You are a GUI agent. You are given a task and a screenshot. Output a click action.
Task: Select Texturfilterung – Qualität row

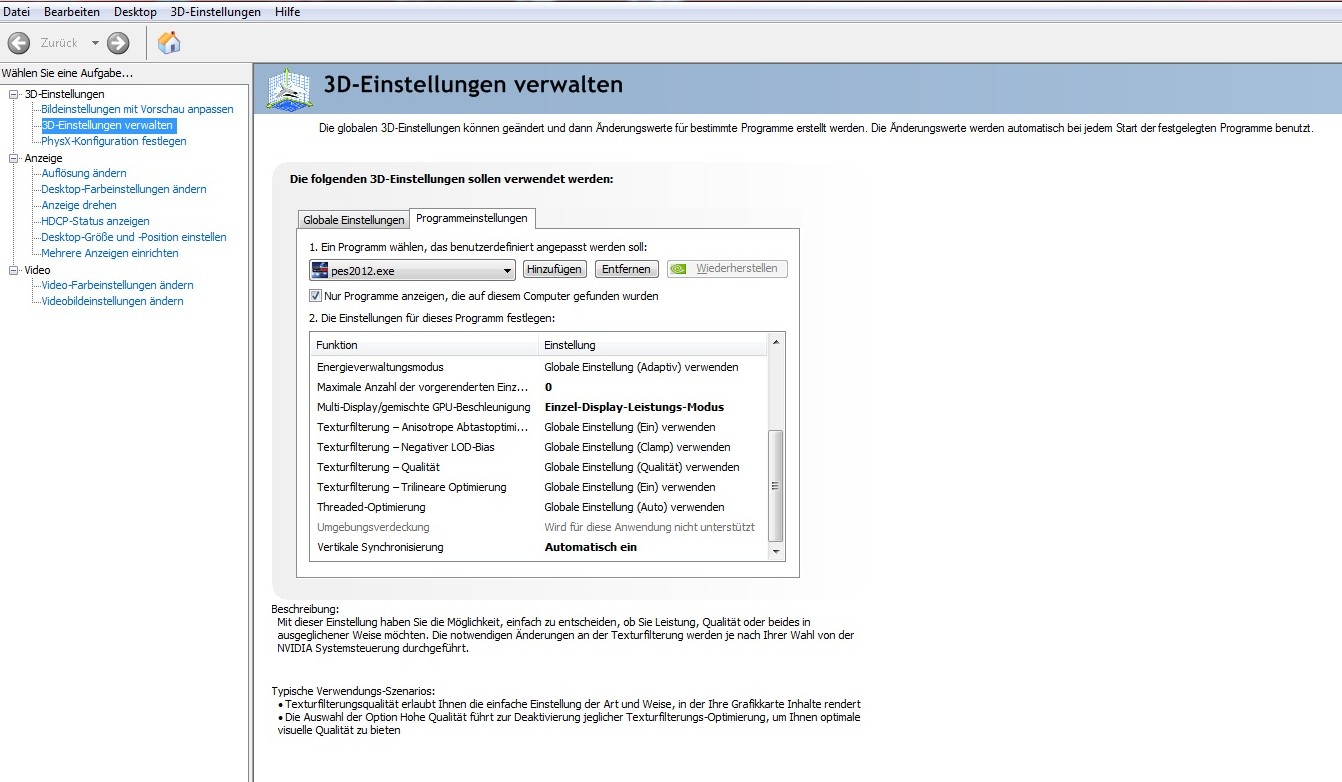538,467
